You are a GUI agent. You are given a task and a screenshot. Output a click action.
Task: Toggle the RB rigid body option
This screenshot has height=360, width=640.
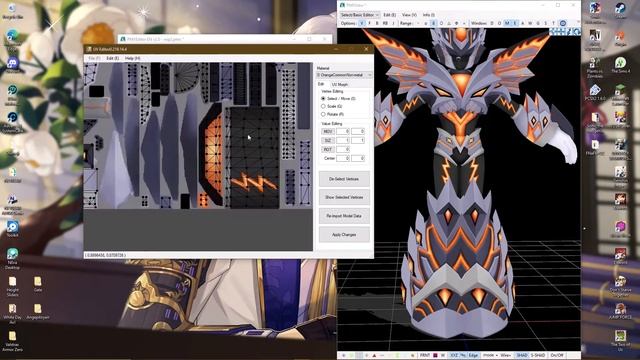click(385, 23)
